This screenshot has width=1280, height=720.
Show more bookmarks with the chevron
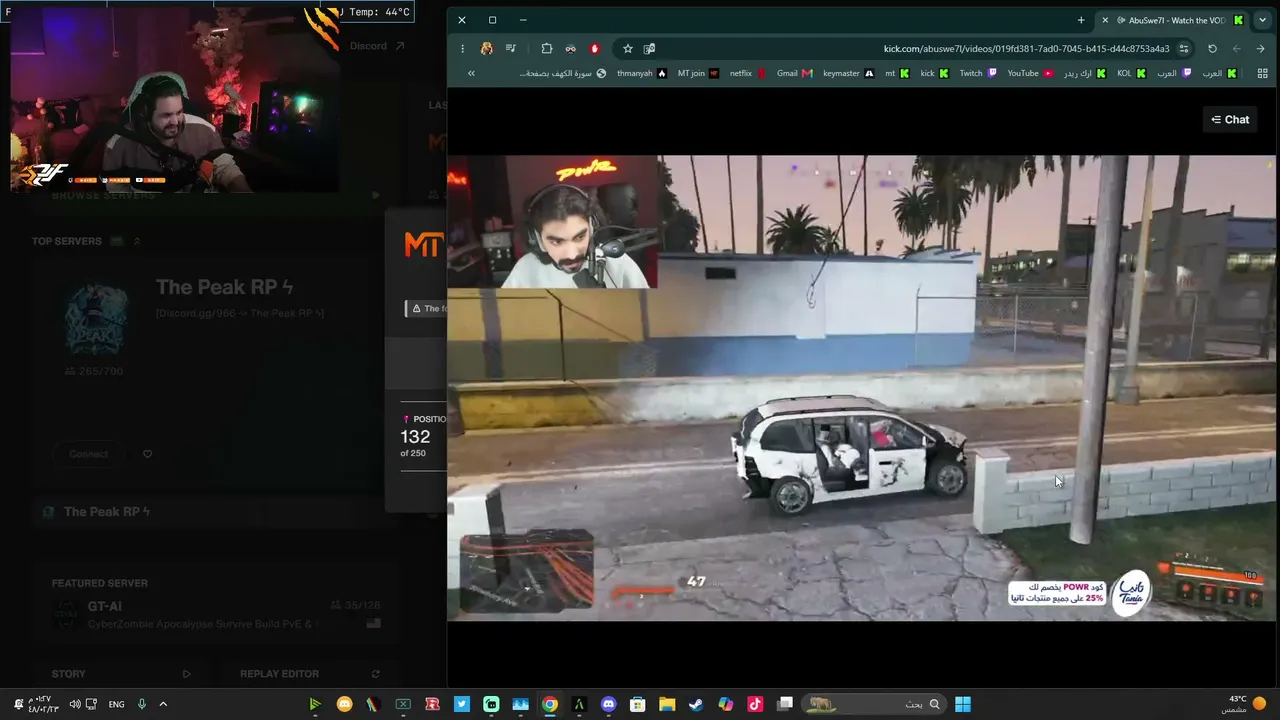(x=471, y=73)
